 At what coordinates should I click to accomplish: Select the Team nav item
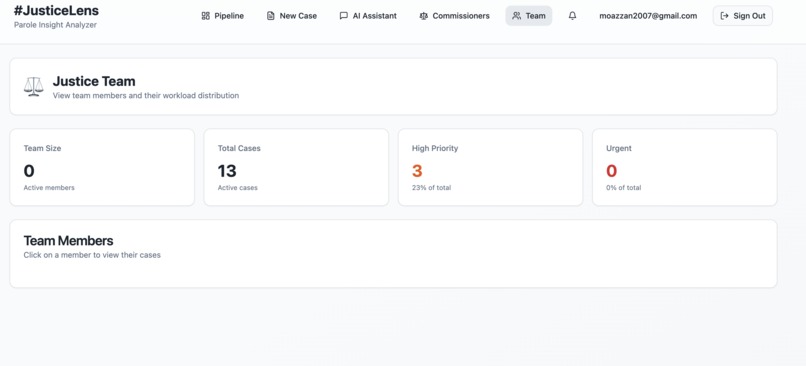[x=528, y=16]
